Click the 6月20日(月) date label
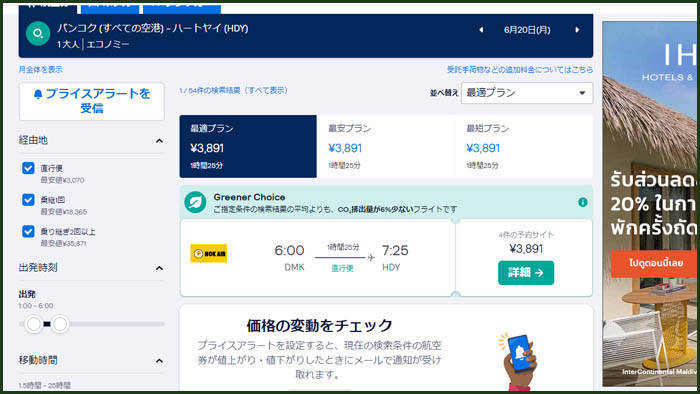 pyautogui.click(x=527, y=30)
